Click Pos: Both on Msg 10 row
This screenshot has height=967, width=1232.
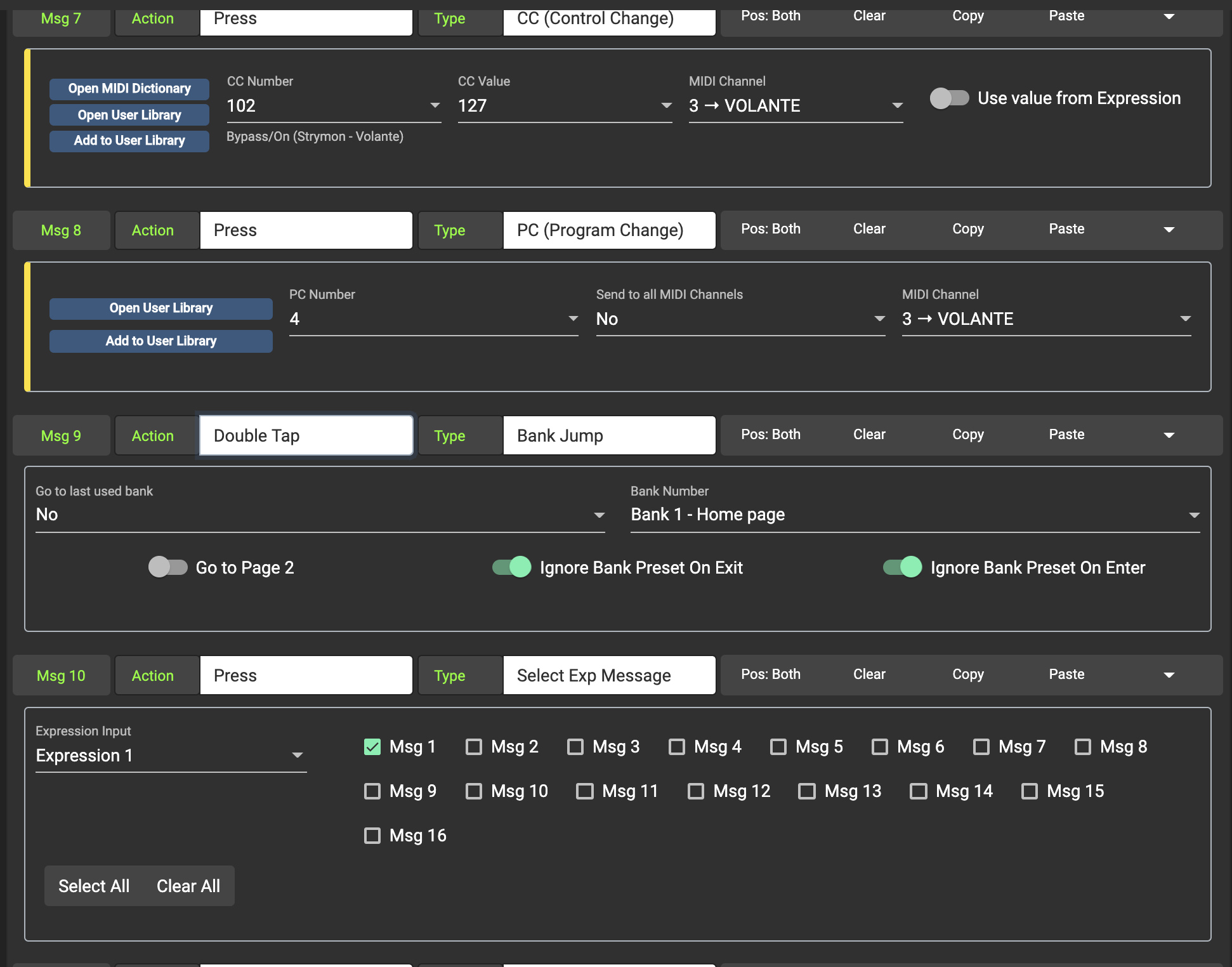tap(770, 674)
